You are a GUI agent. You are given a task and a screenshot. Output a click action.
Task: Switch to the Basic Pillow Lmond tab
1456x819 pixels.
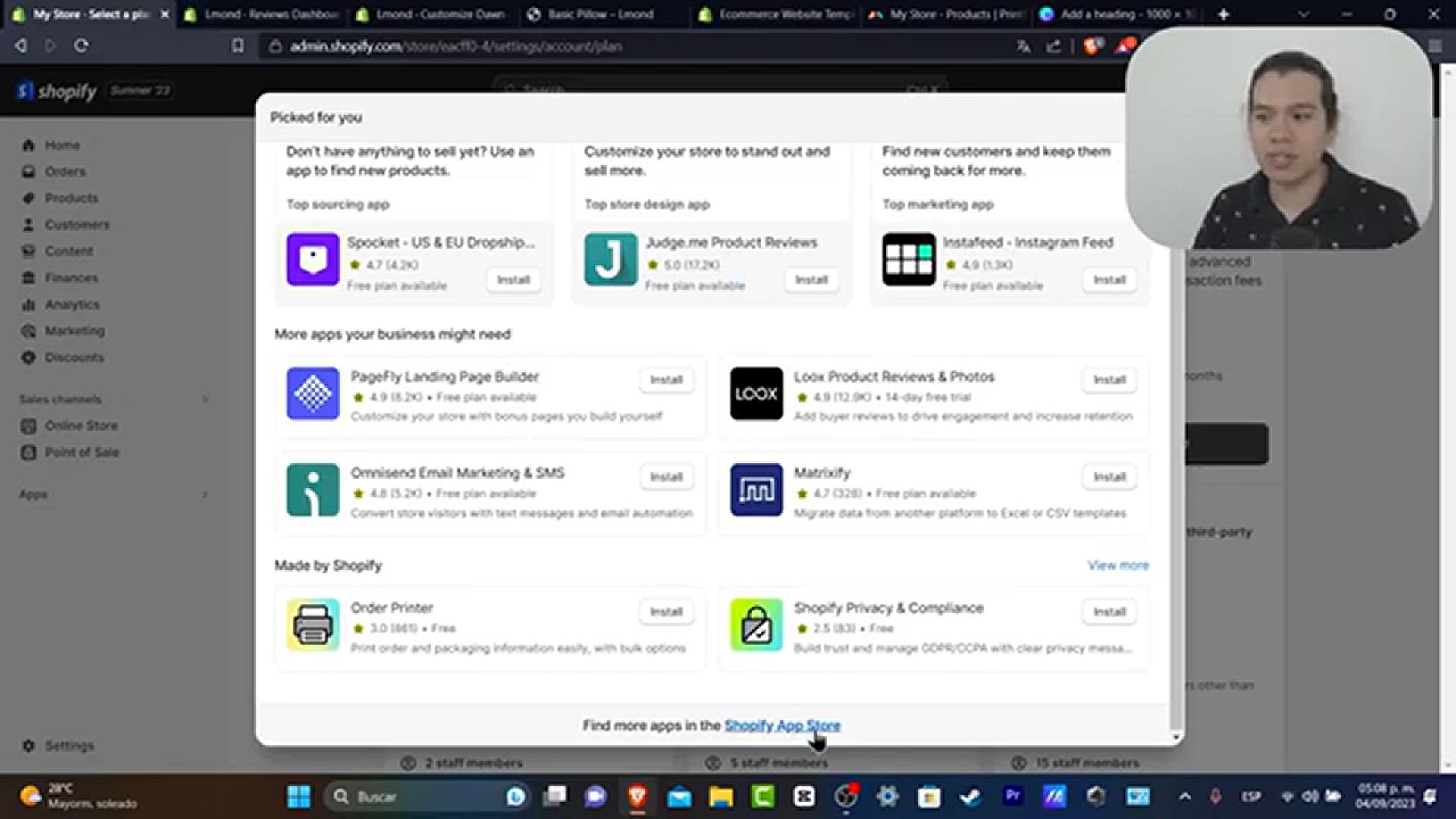pos(603,14)
